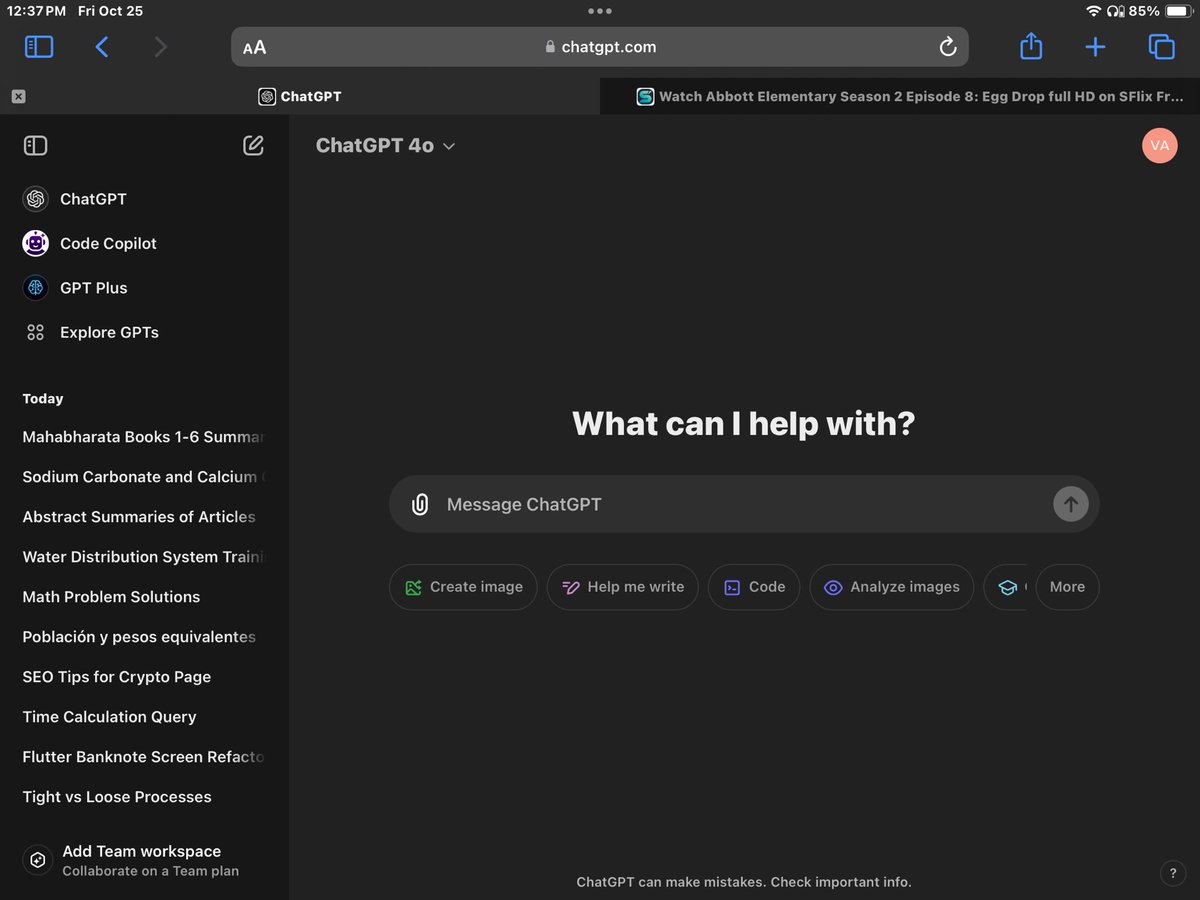Show Safari tab overview
This screenshot has height=900, width=1200.
click(1161, 46)
